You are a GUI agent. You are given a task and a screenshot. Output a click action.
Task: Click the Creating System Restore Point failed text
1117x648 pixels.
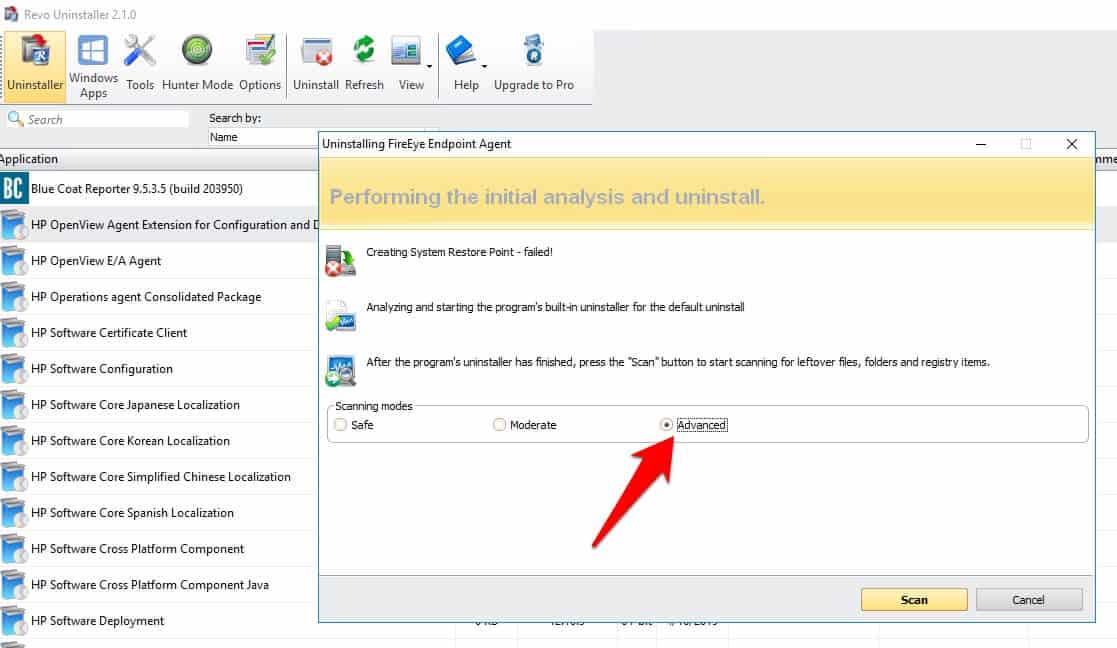(459, 252)
